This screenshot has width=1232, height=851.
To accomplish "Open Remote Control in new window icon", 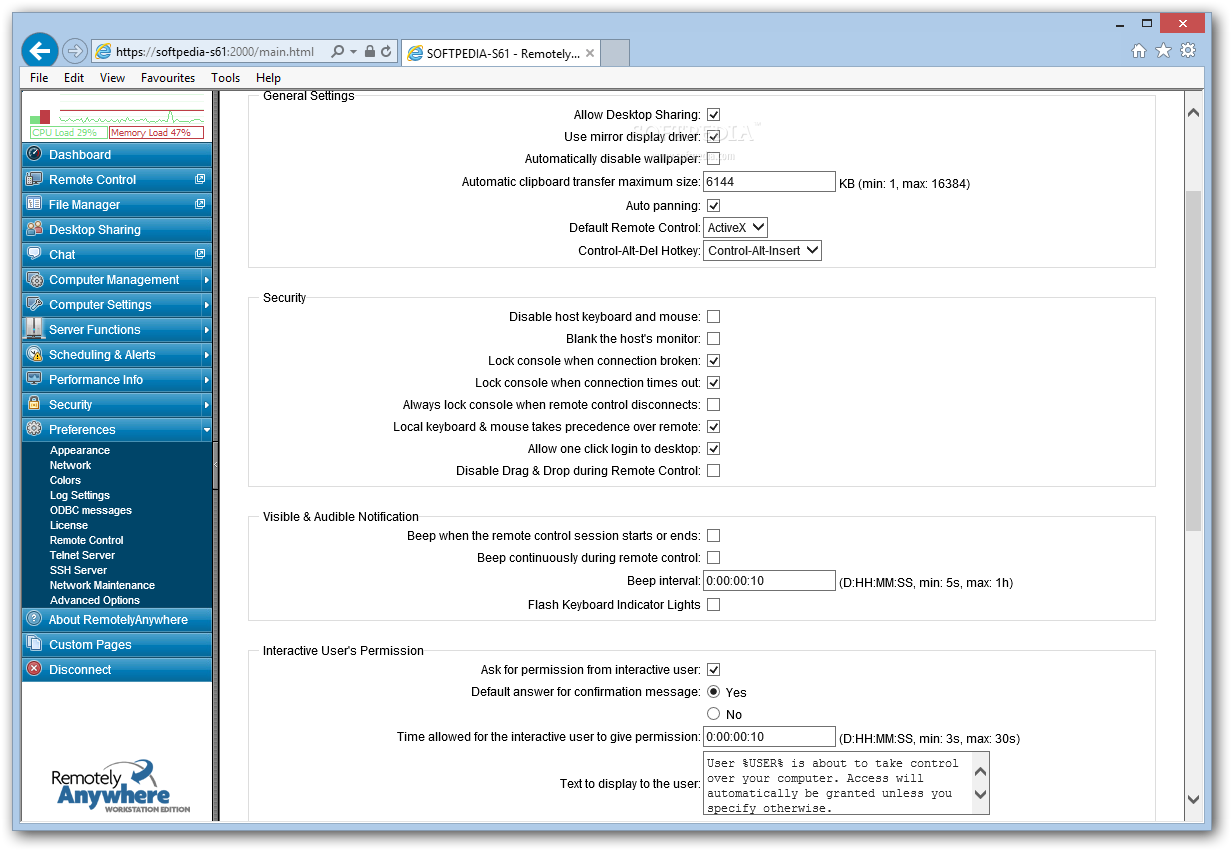I will click(200, 179).
